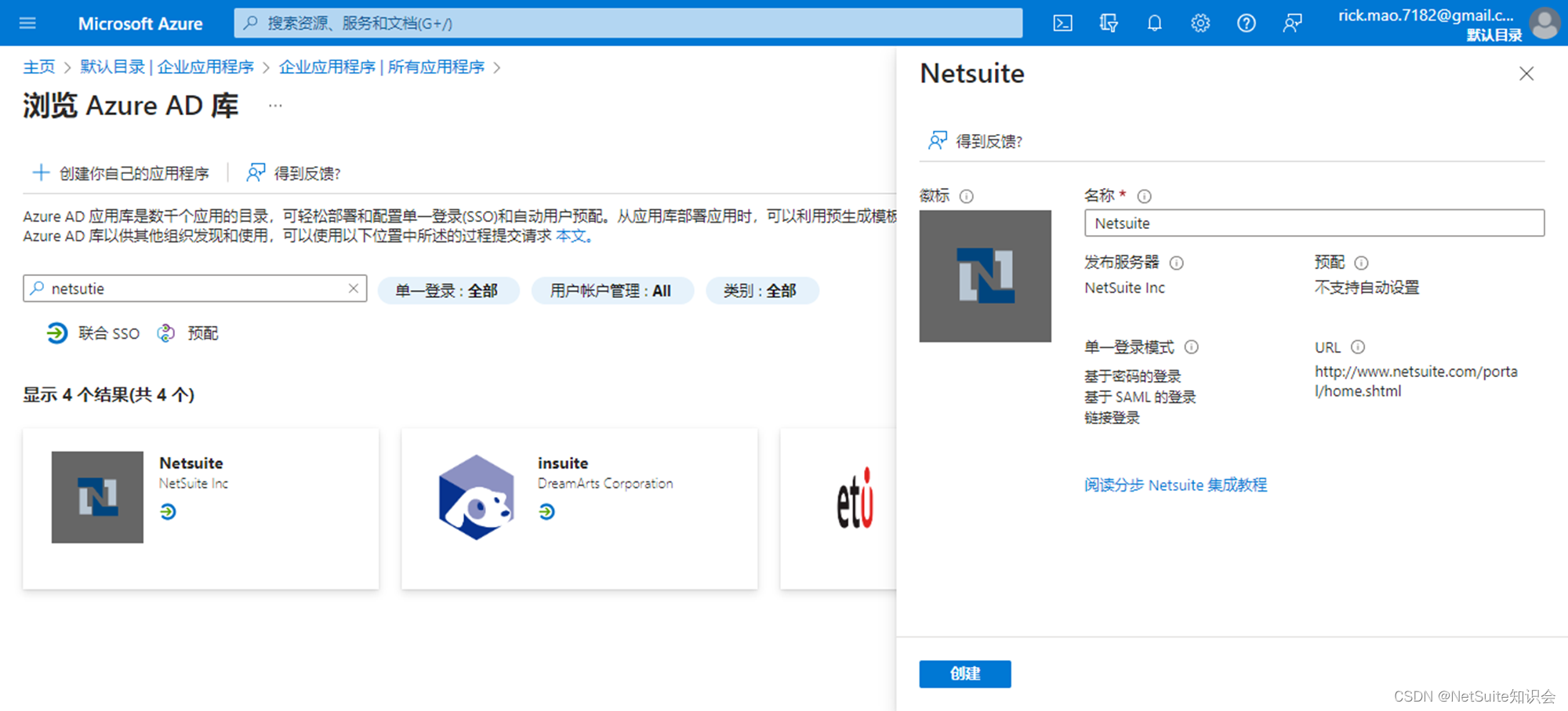Image resolution: width=1568 pixels, height=711 pixels.
Task: Open the portal hamburger menu
Action: pos(28,23)
